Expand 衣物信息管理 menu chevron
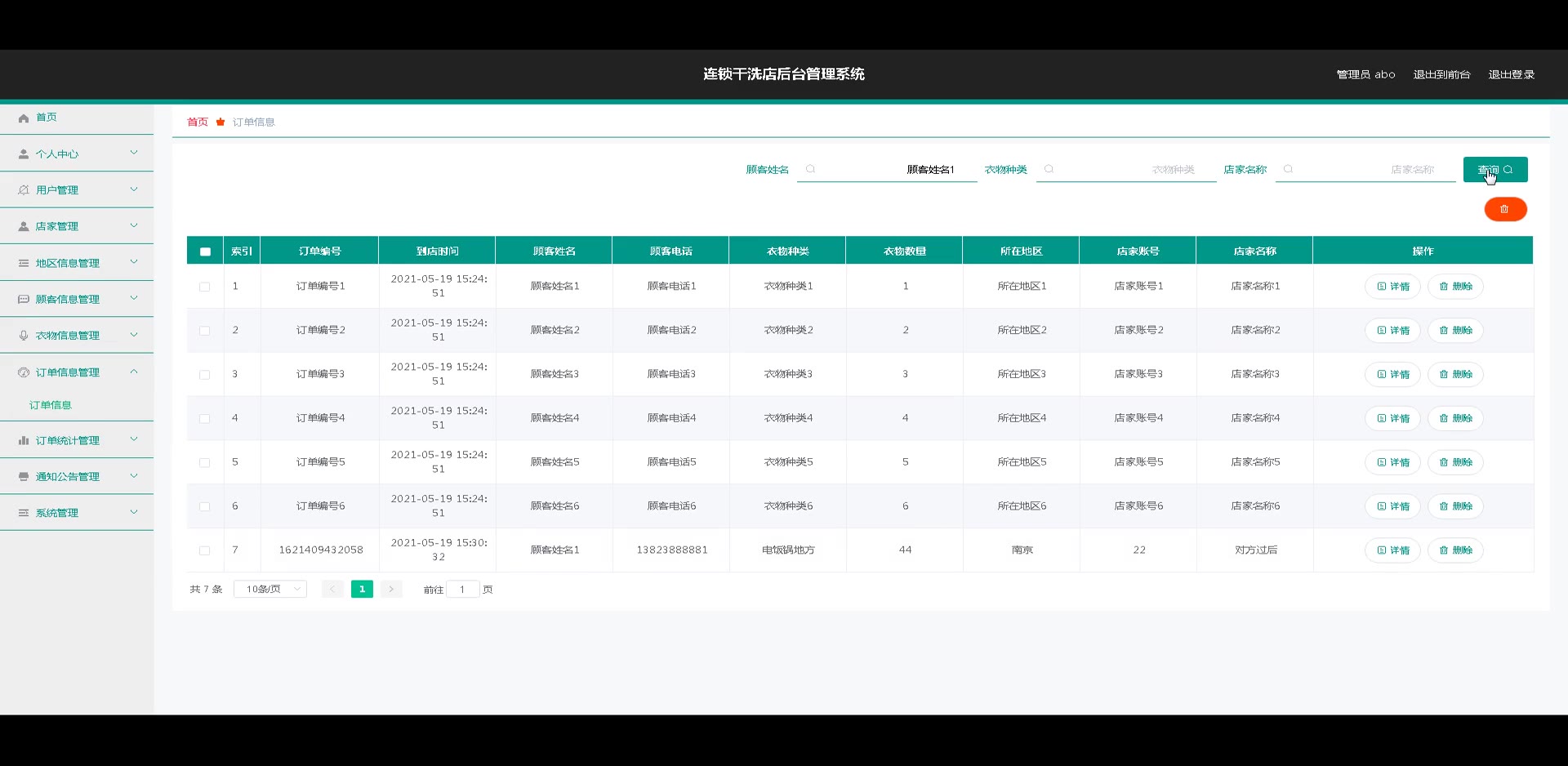Image resolution: width=1568 pixels, height=766 pixels. (134, 335)
